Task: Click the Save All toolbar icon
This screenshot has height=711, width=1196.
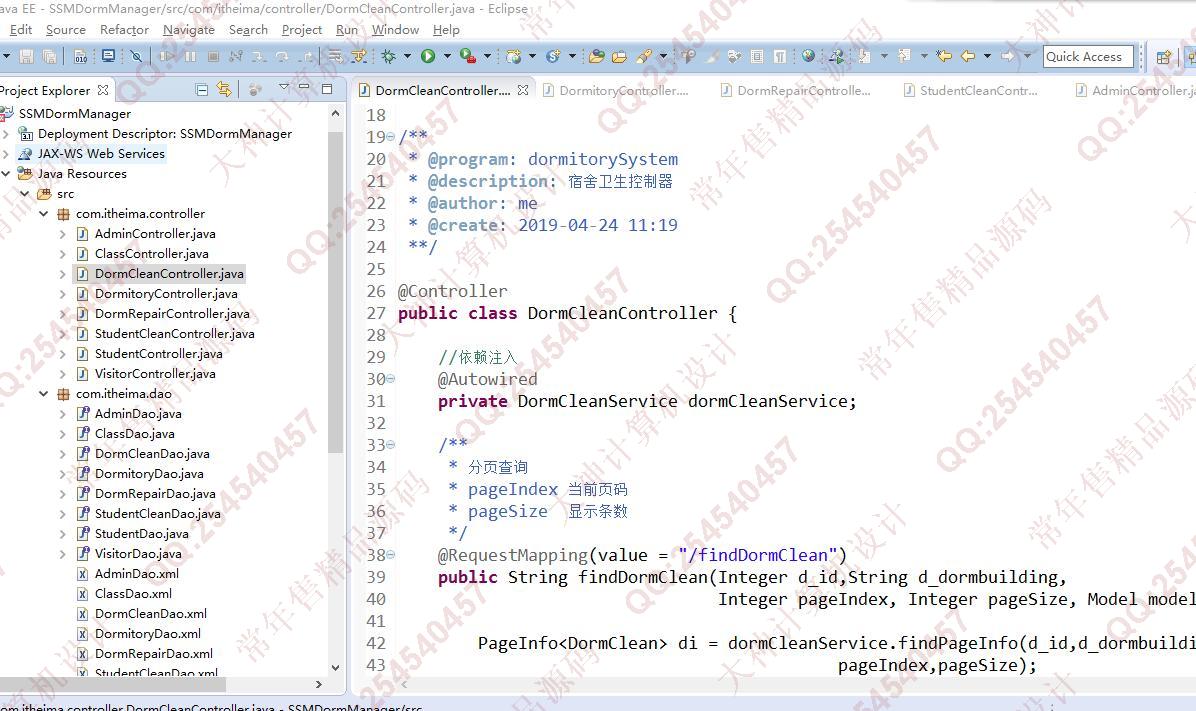Action: (50, 56)
